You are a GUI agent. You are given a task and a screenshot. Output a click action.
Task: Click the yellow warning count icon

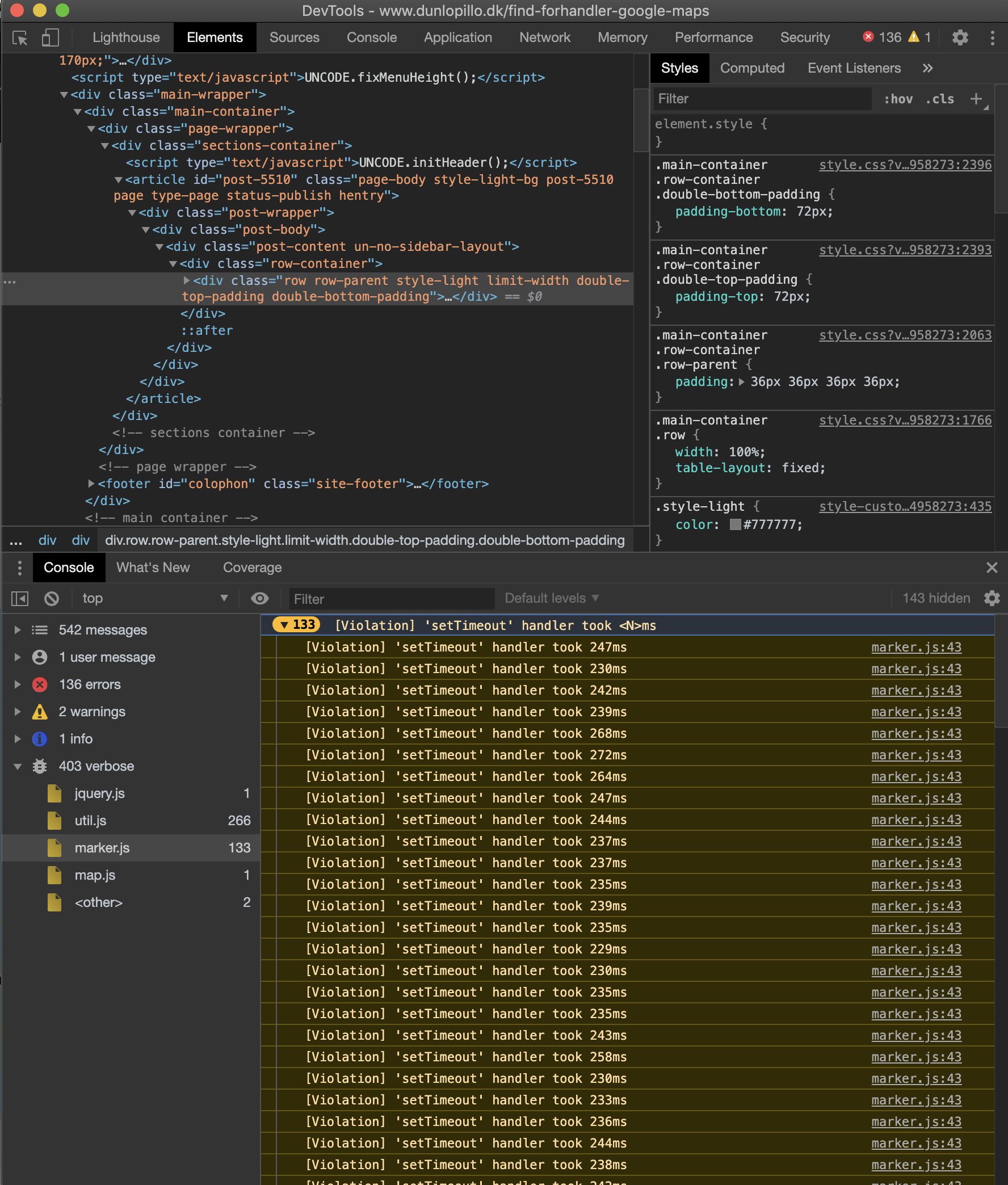(914, 37)
